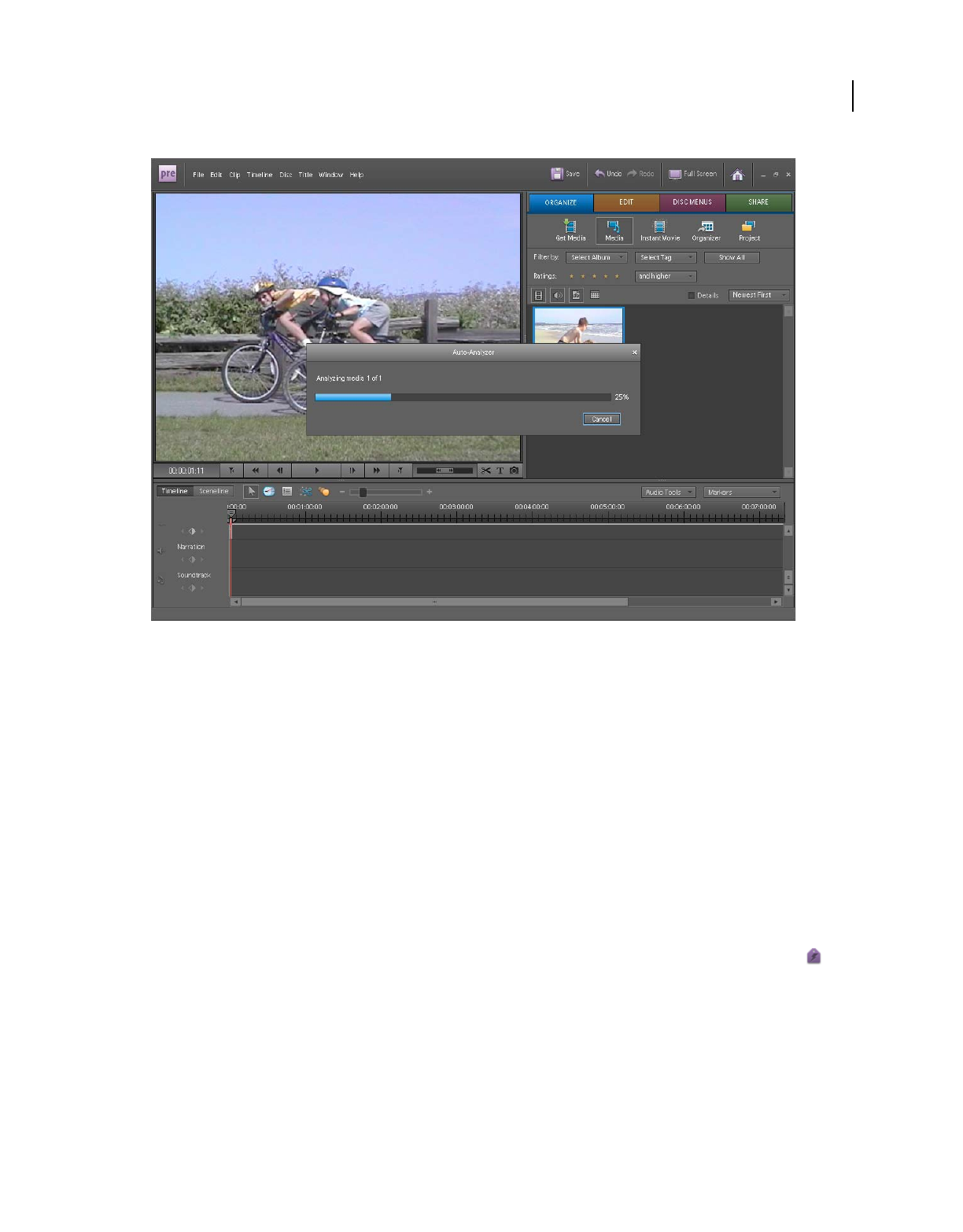Open the Select Album dropdown
This screenshot has width=963, height=1232.
[596, 257]
